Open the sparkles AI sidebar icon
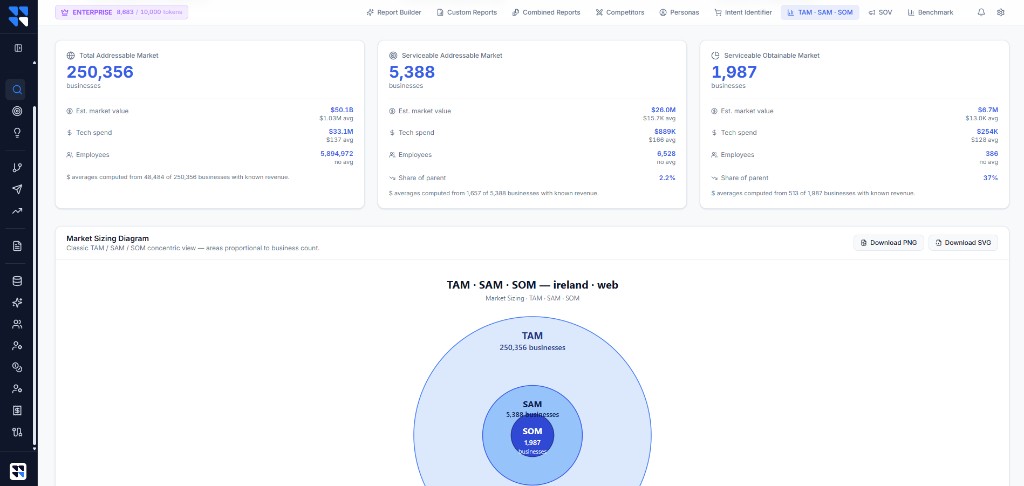The image size is (1024, 486). click(x=18, y=302)
